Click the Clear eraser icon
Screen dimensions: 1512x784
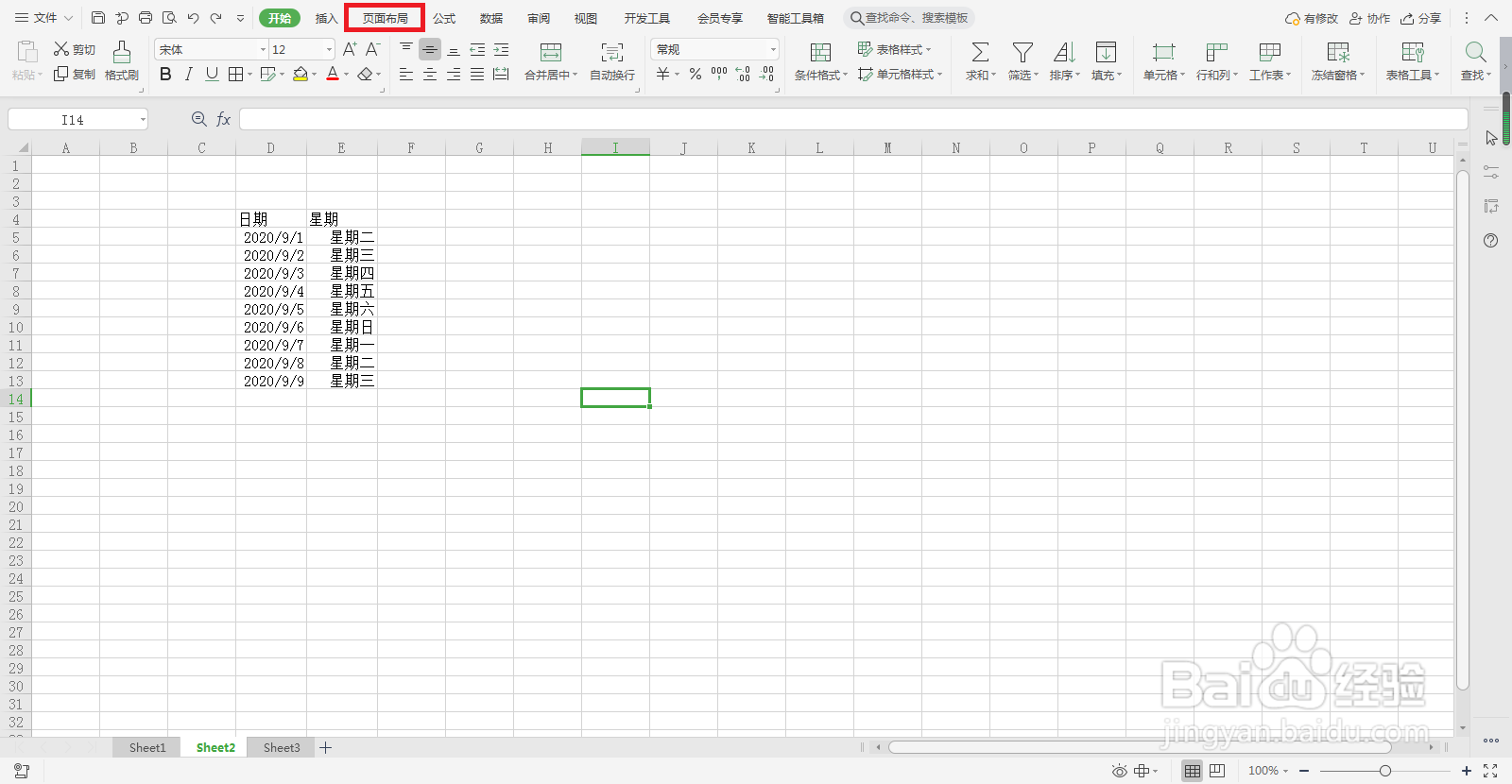pyautogui.click(x=366, y=74)
